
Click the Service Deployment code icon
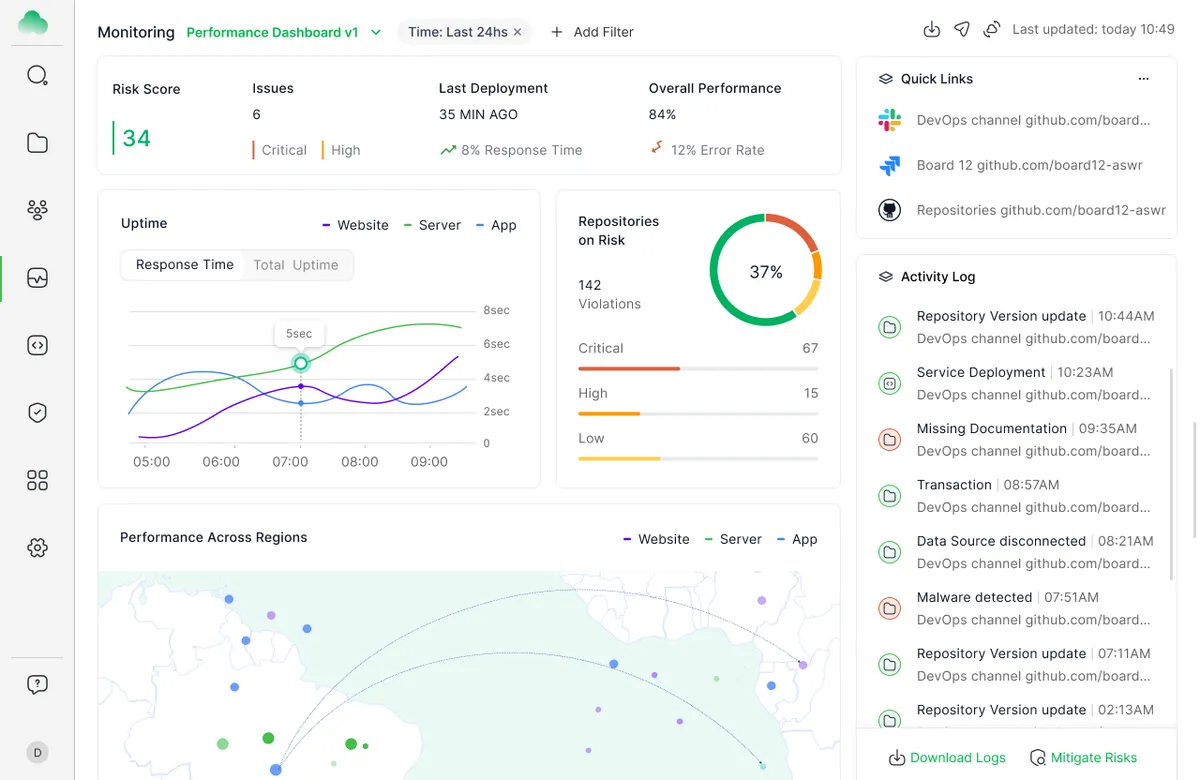889,383
